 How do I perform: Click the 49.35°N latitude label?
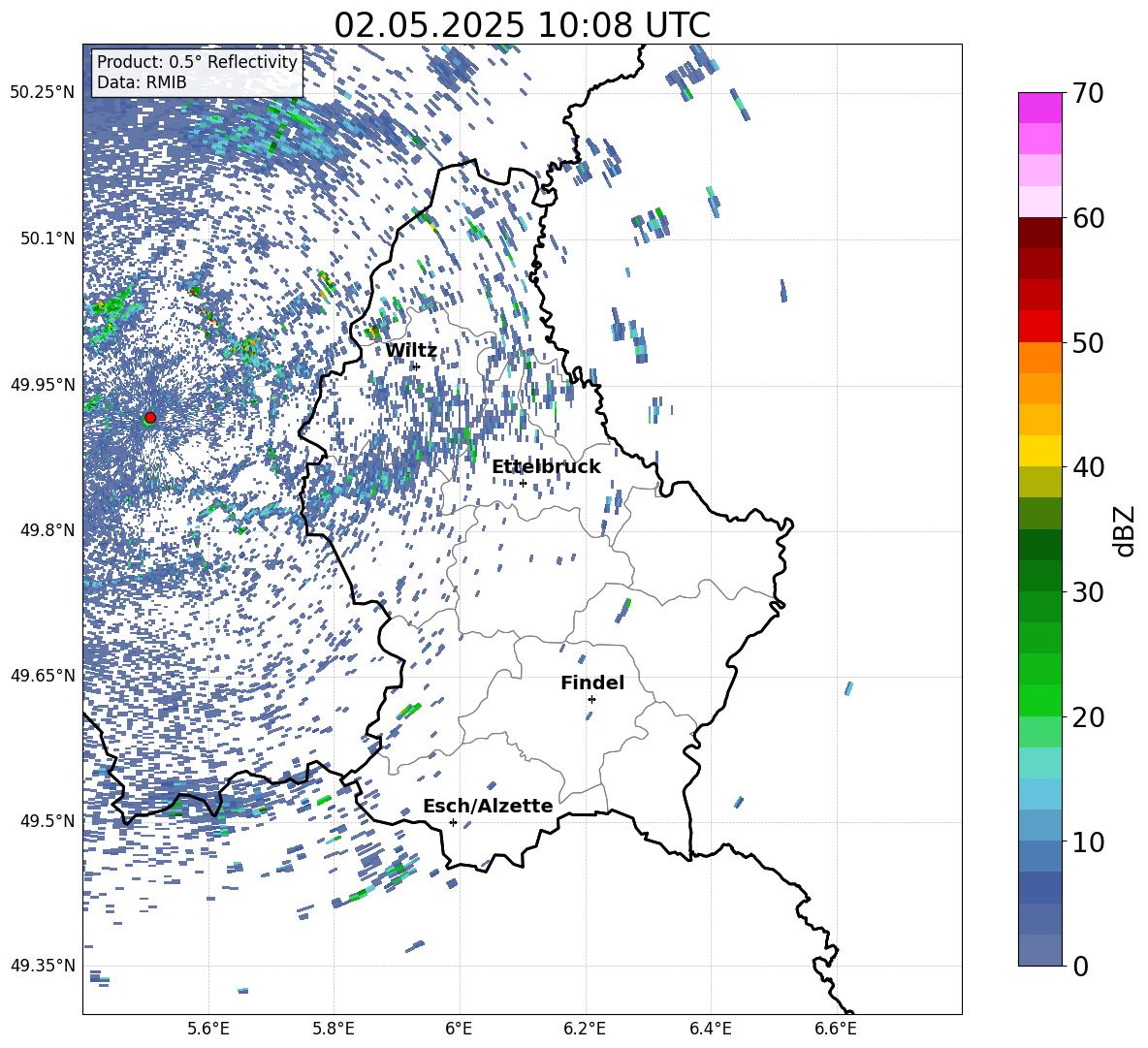[x=43, y=966]
